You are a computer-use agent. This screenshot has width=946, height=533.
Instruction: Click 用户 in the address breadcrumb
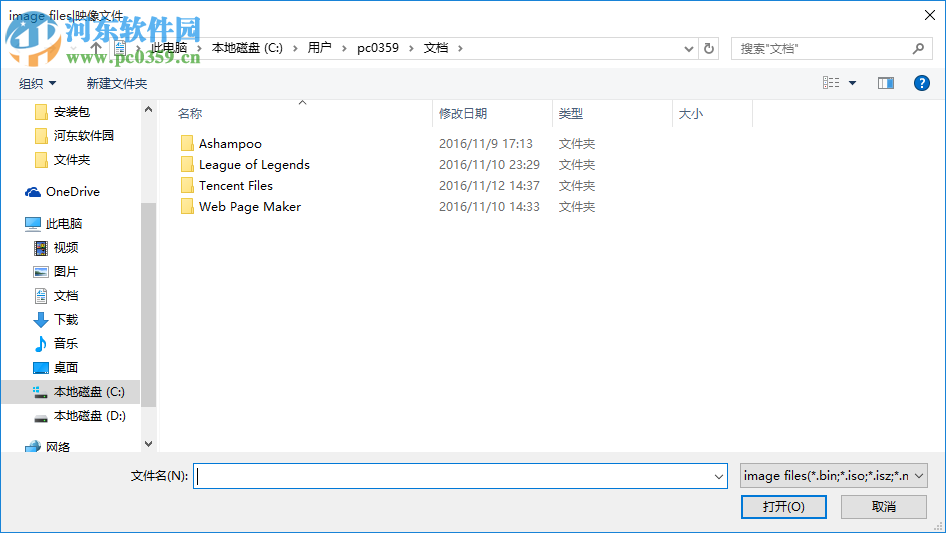tap(319, 48)
